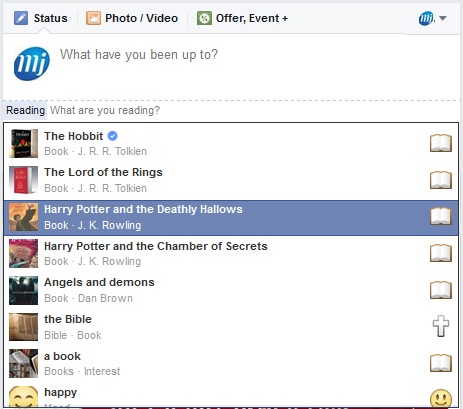463x409 pixels.
Task: Switch to the Status tab
Action: click(x=41, y=18)
